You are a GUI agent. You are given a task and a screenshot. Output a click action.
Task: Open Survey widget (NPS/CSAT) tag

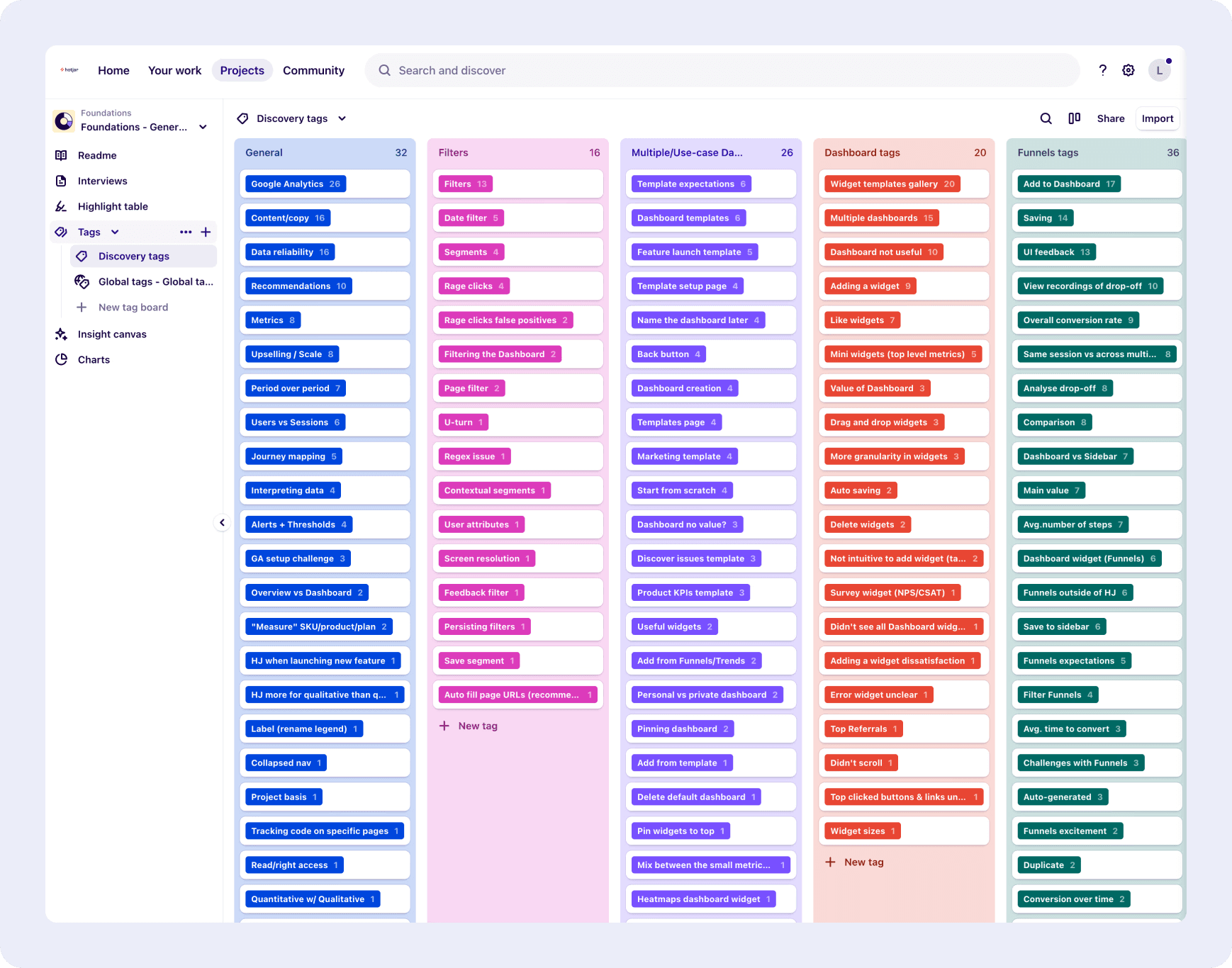point(892,592)
